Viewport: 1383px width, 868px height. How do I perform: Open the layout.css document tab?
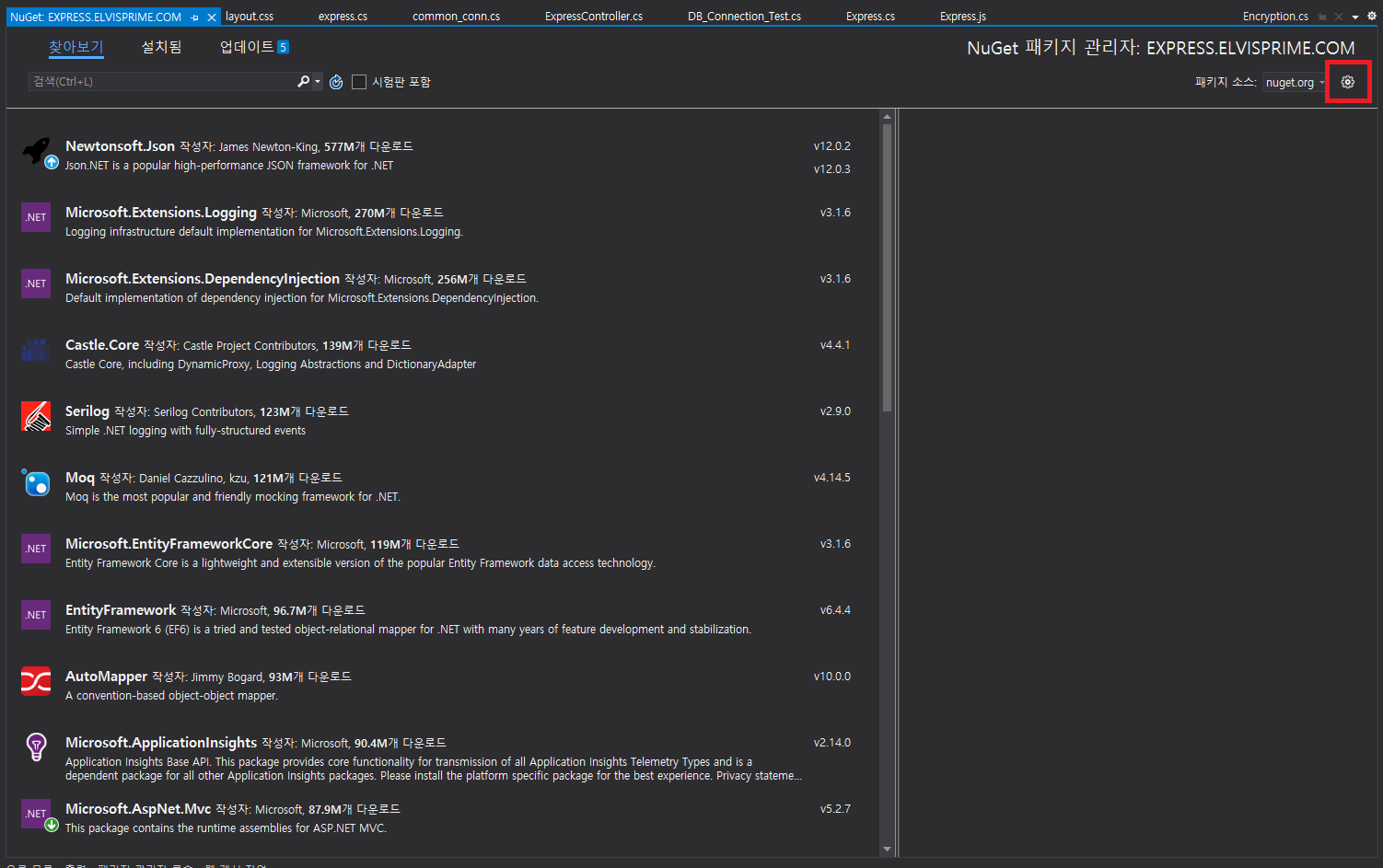250,17
